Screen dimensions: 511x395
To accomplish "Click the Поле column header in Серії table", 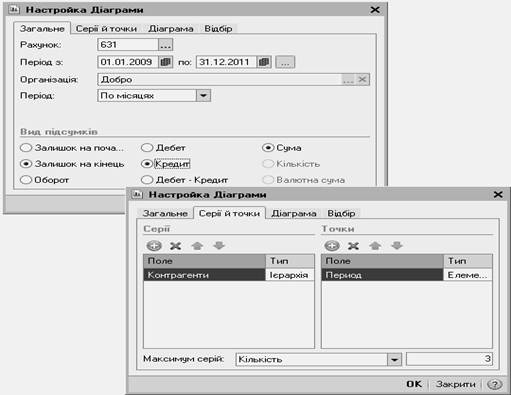I will (x=204, y=261).
